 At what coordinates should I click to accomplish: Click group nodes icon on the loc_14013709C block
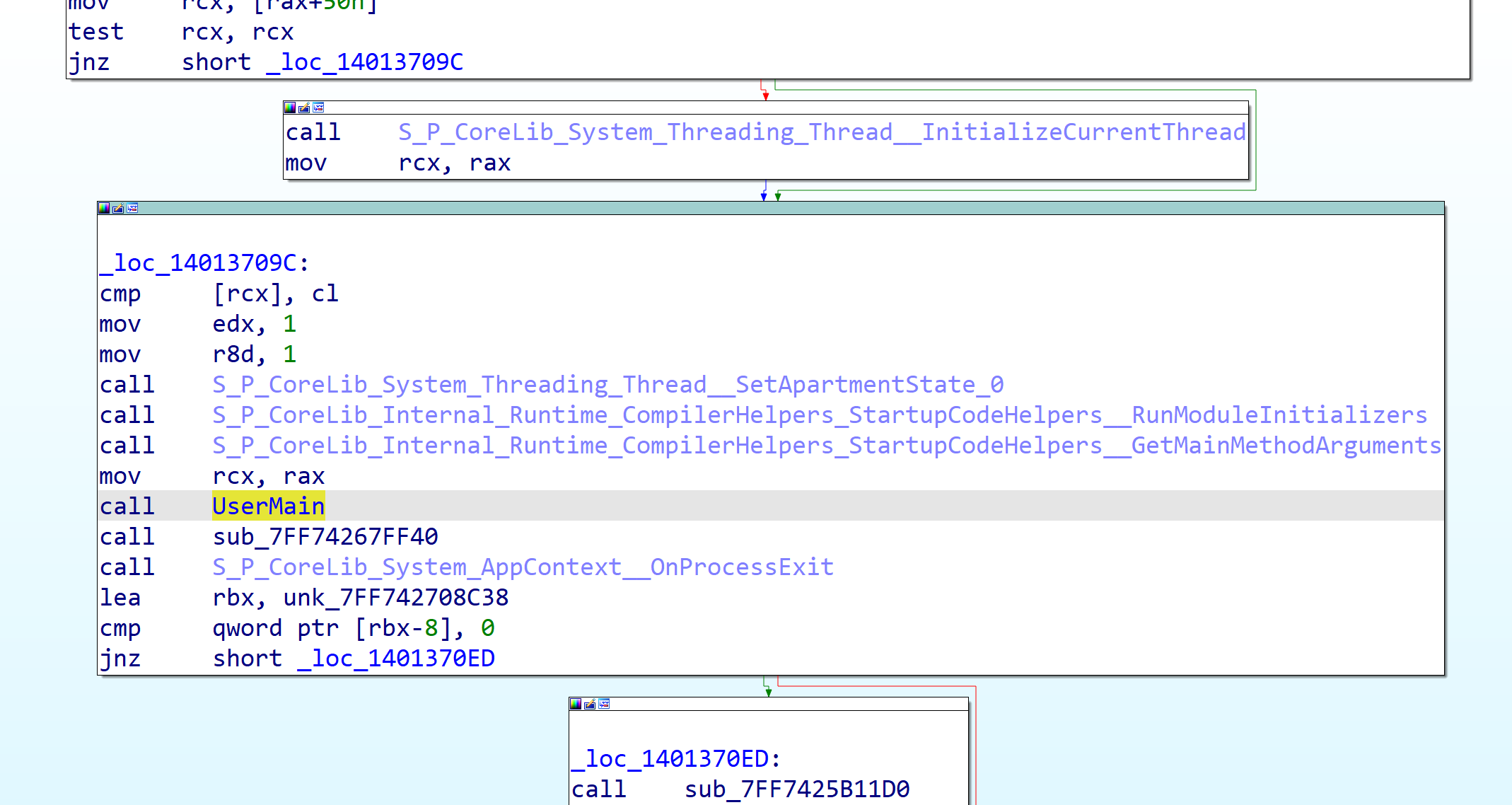coord(132,208)
